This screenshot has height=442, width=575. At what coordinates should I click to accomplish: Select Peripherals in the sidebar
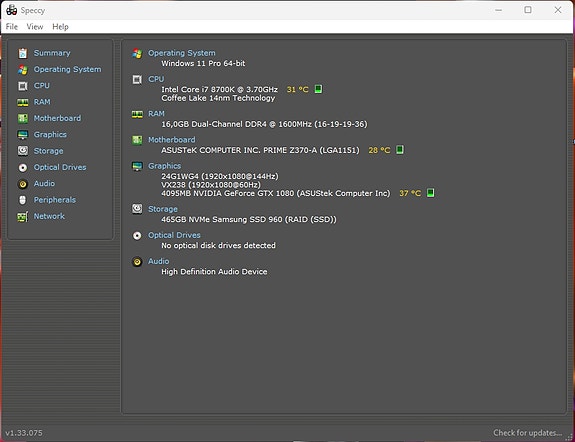55,200
